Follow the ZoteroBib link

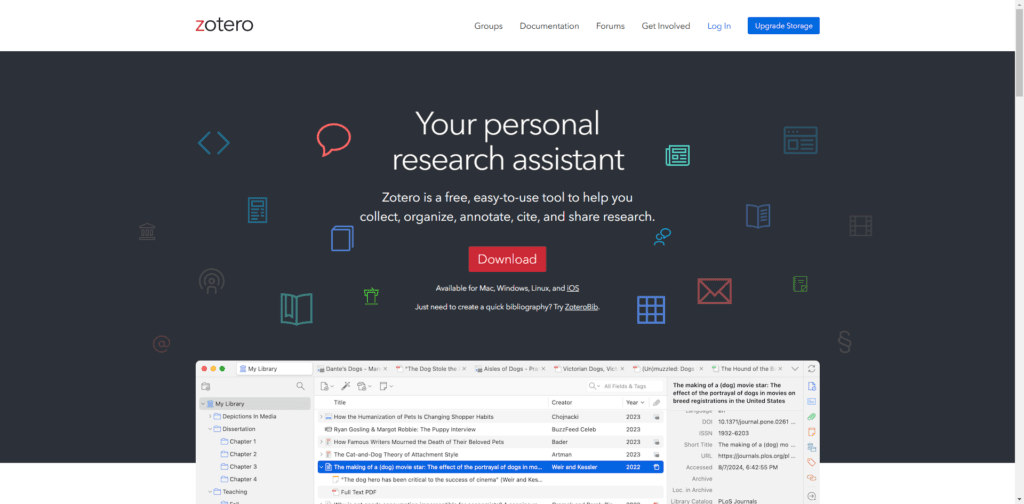(x=581, y=307)
